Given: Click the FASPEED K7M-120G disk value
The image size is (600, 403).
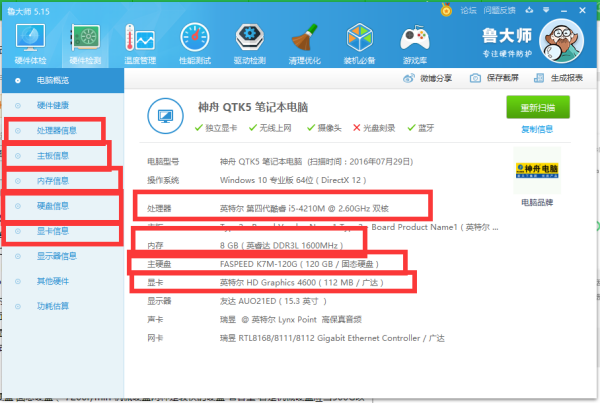Looking at the screenshot, I should pos(299,264).
